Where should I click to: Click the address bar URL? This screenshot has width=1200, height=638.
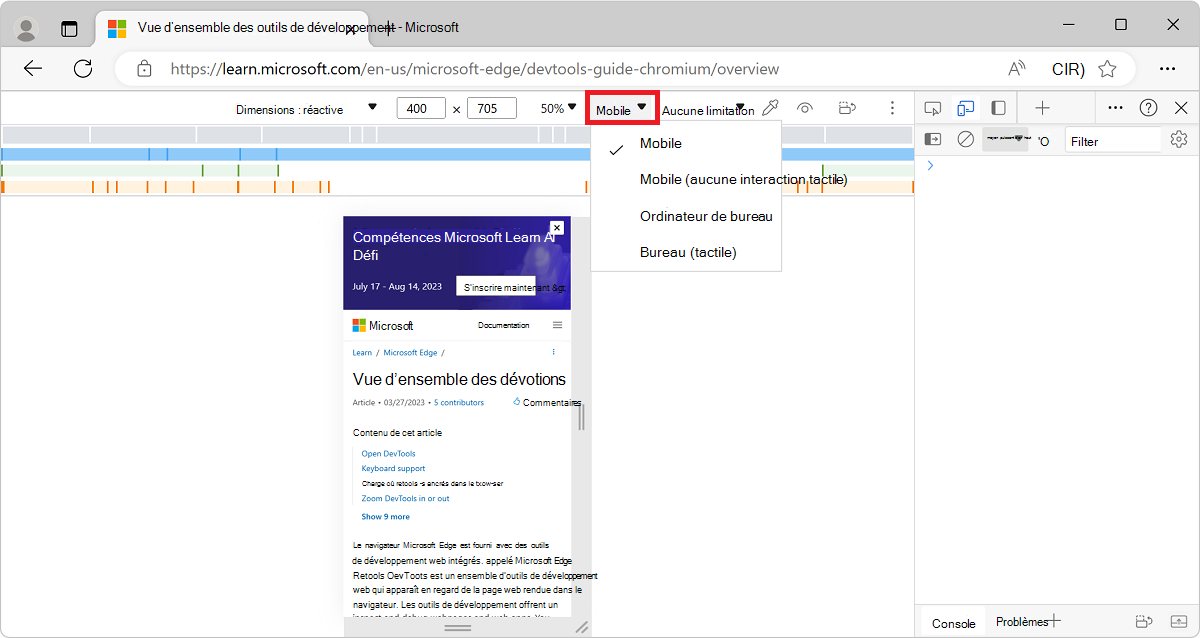[474, 69]
